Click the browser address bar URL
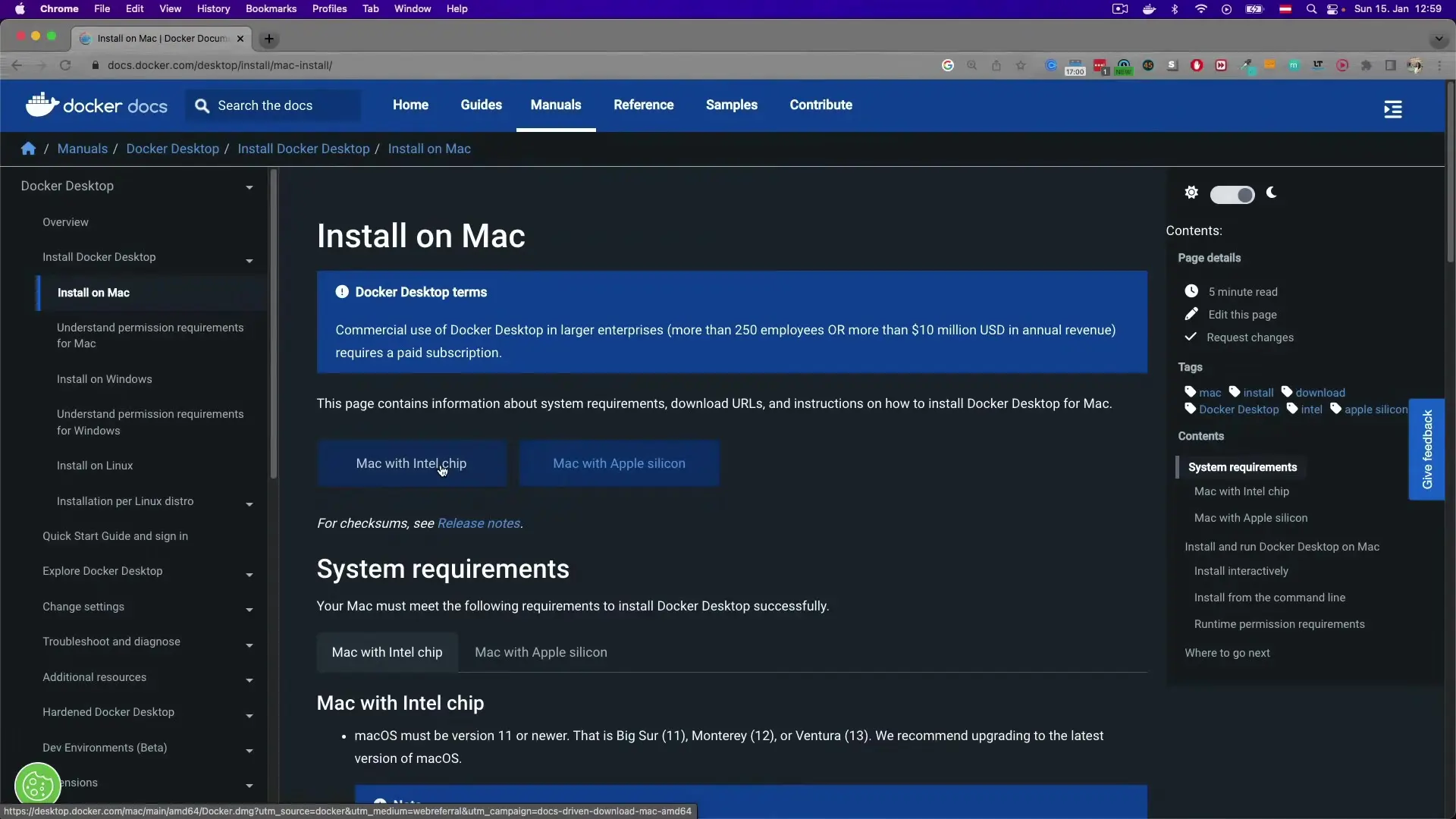The image size is (1456, 819). (x=220, y=65)
